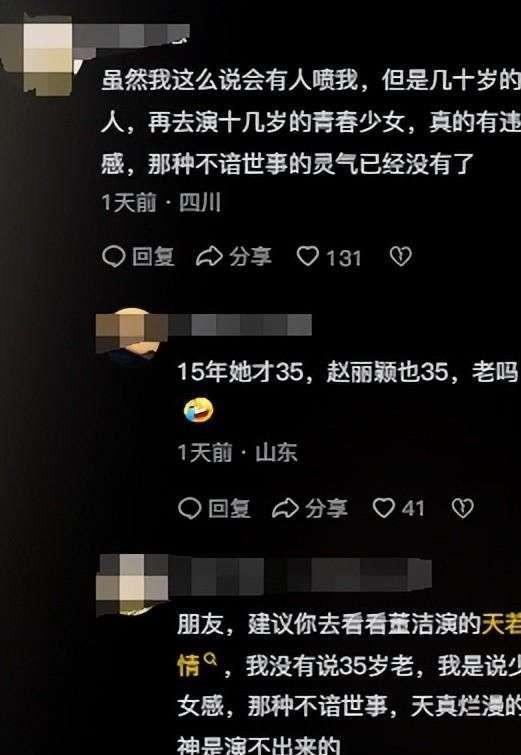Click the blurred username of third commenter
Screen dimensions: 521x755
(x=299, y=574)
